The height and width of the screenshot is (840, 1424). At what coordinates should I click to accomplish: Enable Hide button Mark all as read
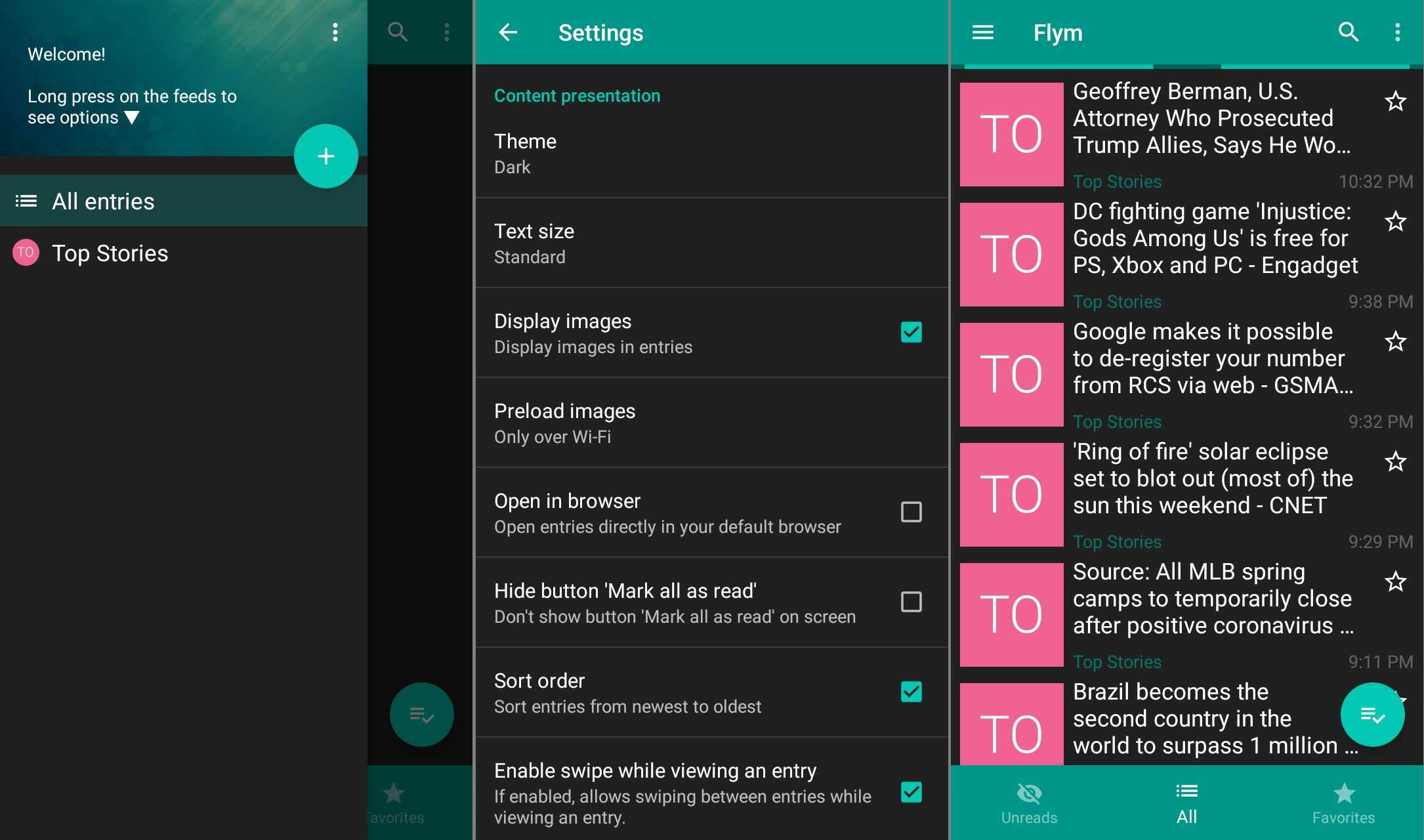910,601
